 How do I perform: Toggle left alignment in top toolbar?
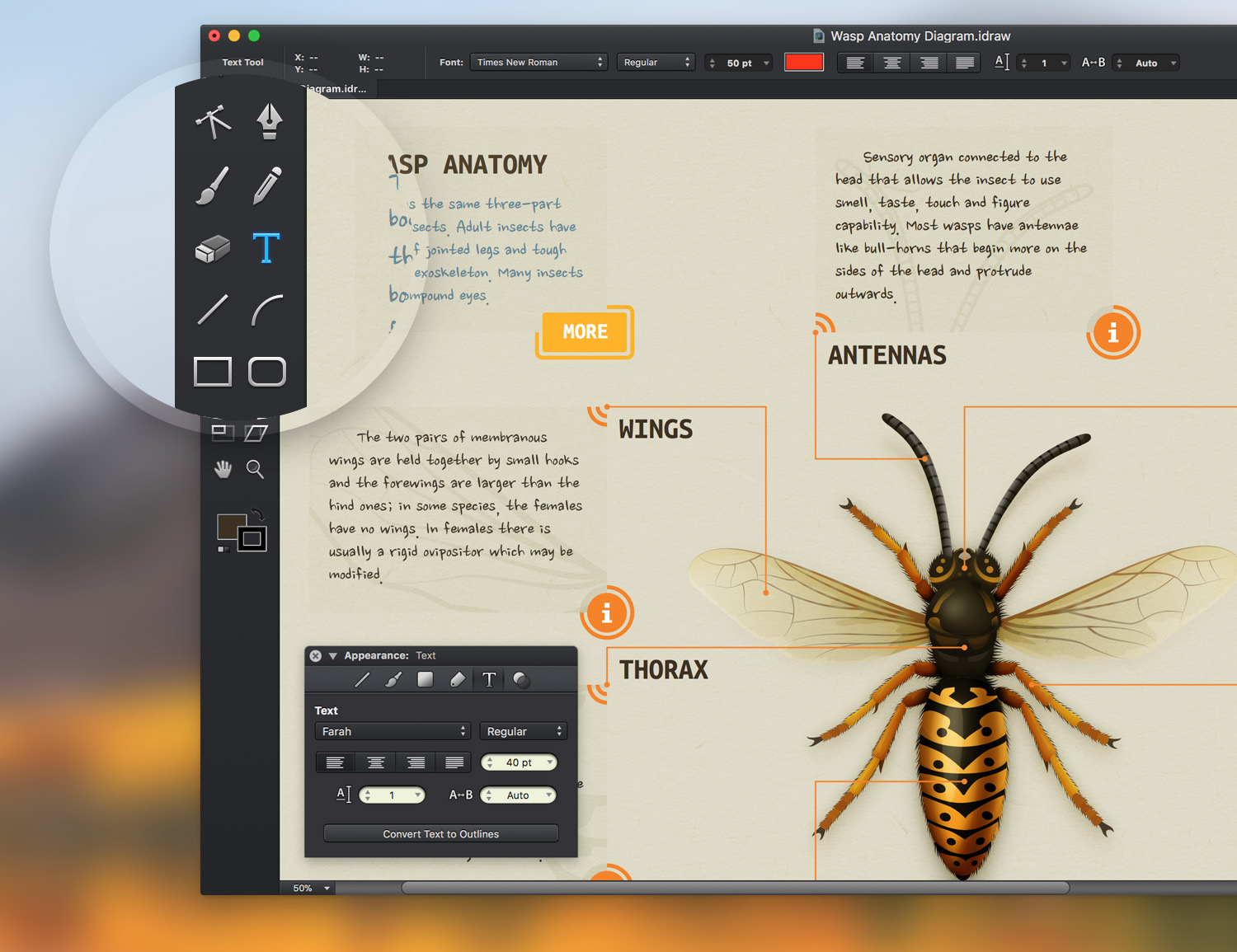pos(855,63)
